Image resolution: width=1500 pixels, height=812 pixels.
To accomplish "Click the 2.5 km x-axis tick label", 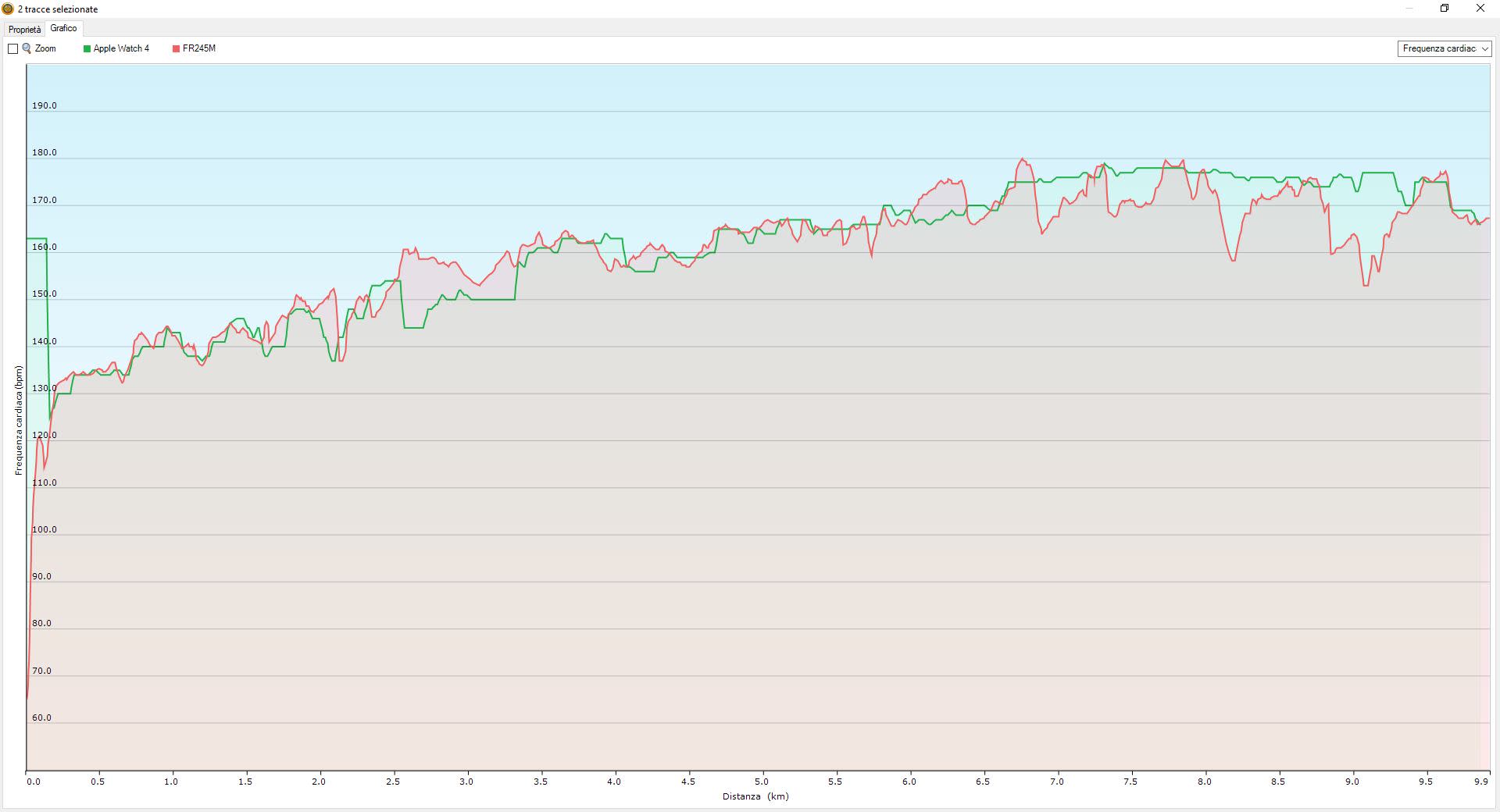I will 392,781.
